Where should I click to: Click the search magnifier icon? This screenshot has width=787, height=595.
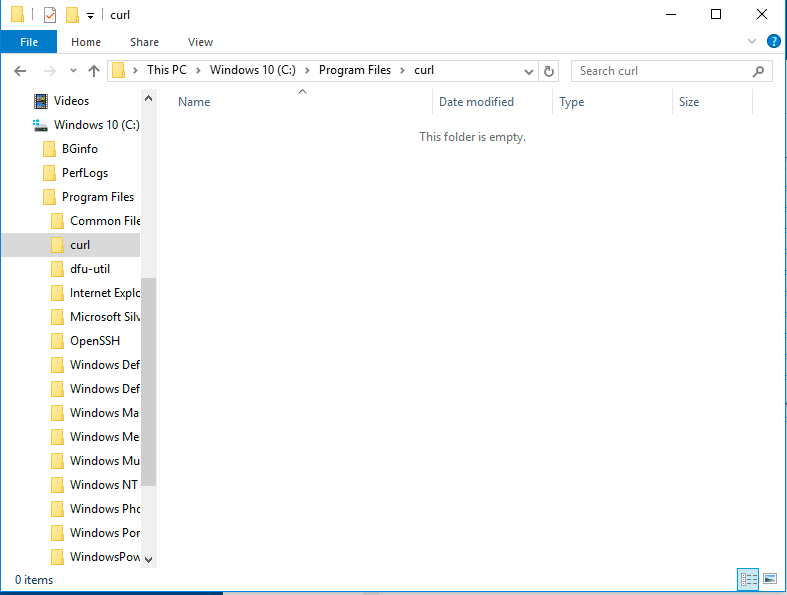(x=758, y=71)
